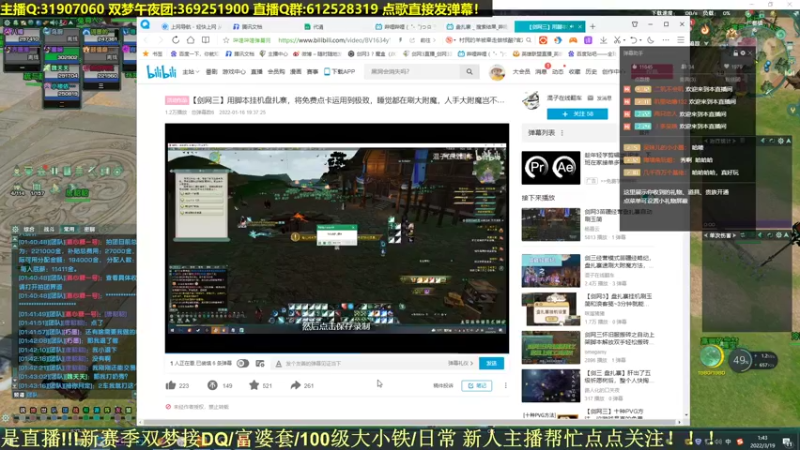Screen dimensions: 800x450
Task: Like the video with thumbs-up icon
Action: 170,385
